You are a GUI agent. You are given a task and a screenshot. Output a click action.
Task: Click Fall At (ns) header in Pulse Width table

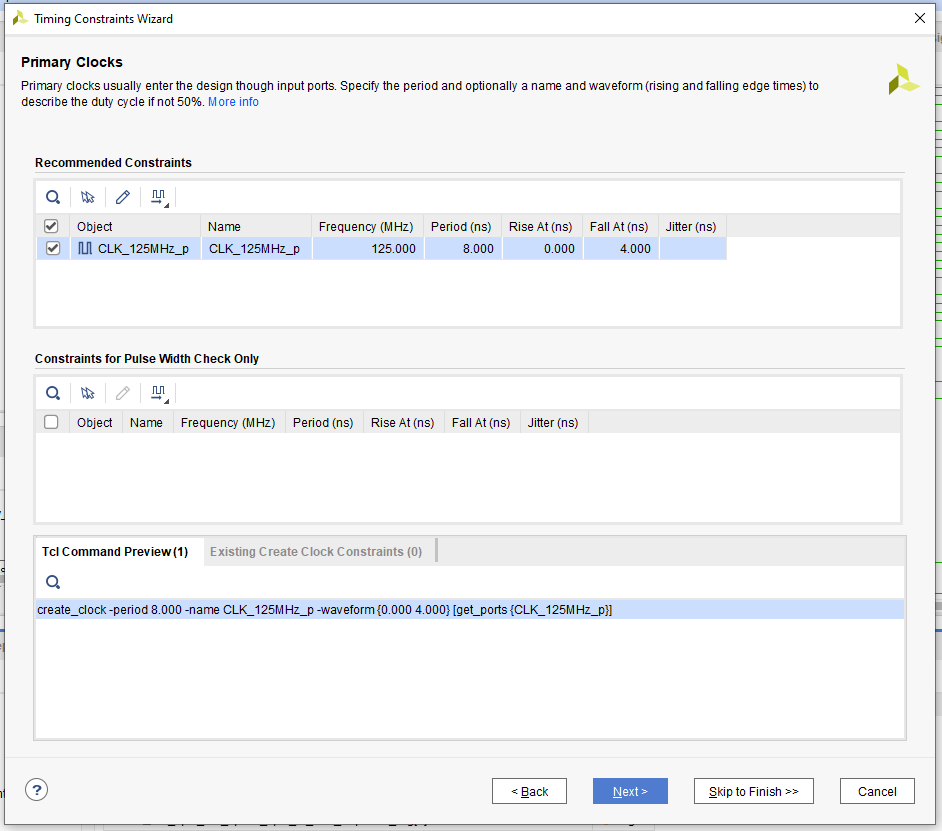[x=482, y=422]
